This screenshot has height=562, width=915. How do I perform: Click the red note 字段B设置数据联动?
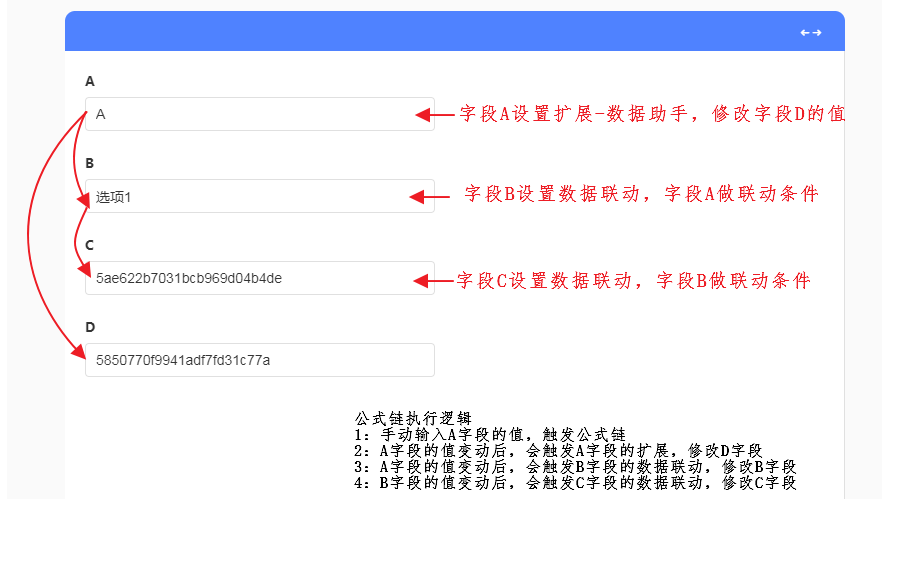point(641,194)
